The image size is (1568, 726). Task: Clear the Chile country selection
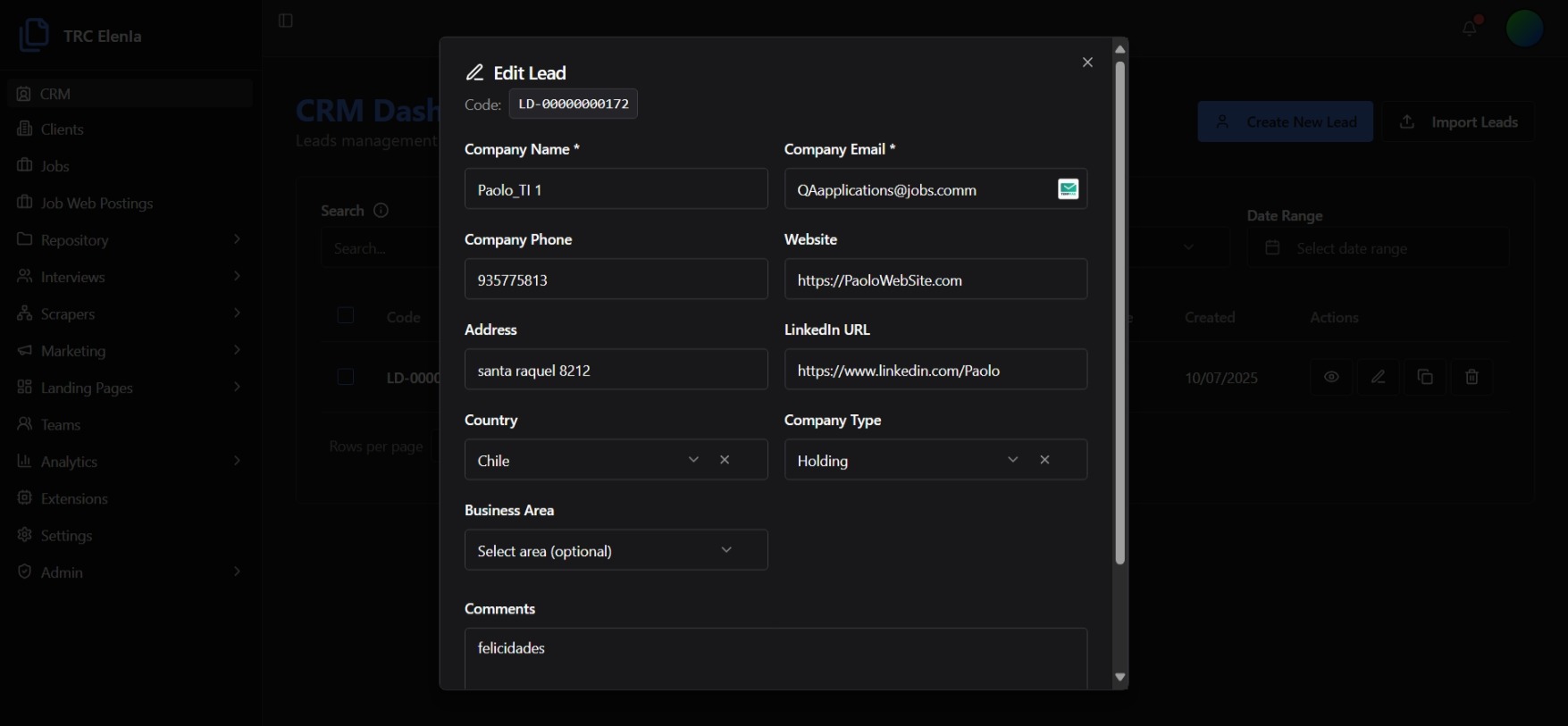(725, 460)
